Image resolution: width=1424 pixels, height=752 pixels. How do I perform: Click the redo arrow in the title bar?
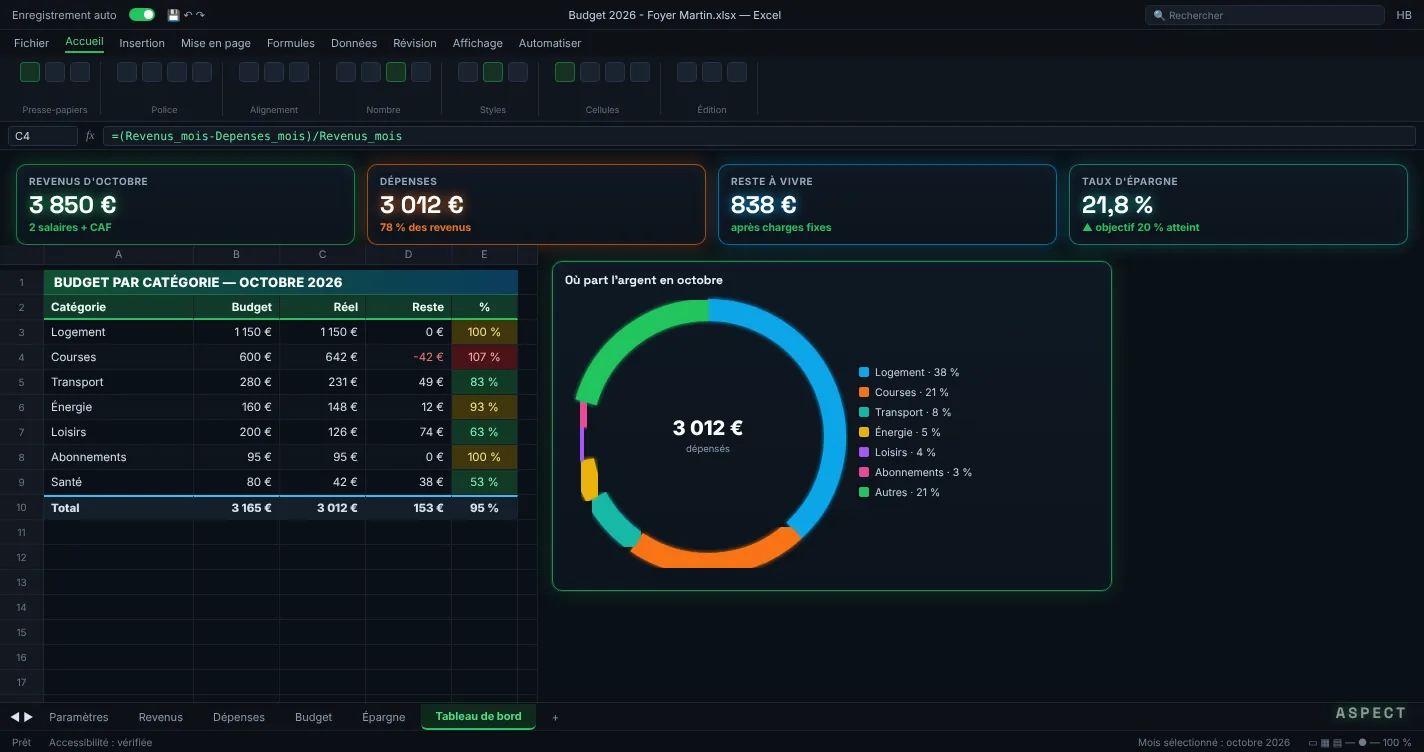(200, 15)
